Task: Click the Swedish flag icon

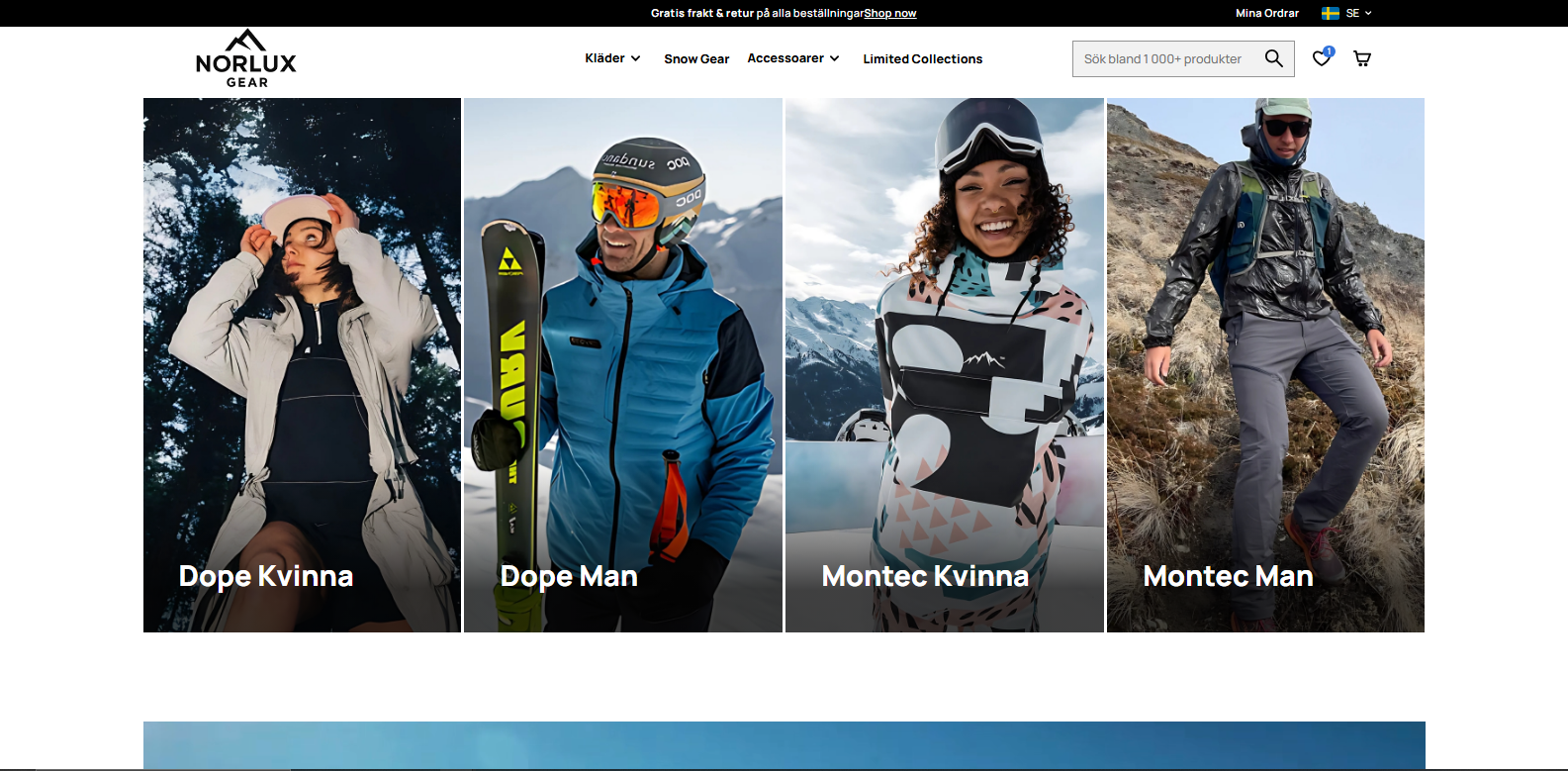Action: coord(1331,13)
